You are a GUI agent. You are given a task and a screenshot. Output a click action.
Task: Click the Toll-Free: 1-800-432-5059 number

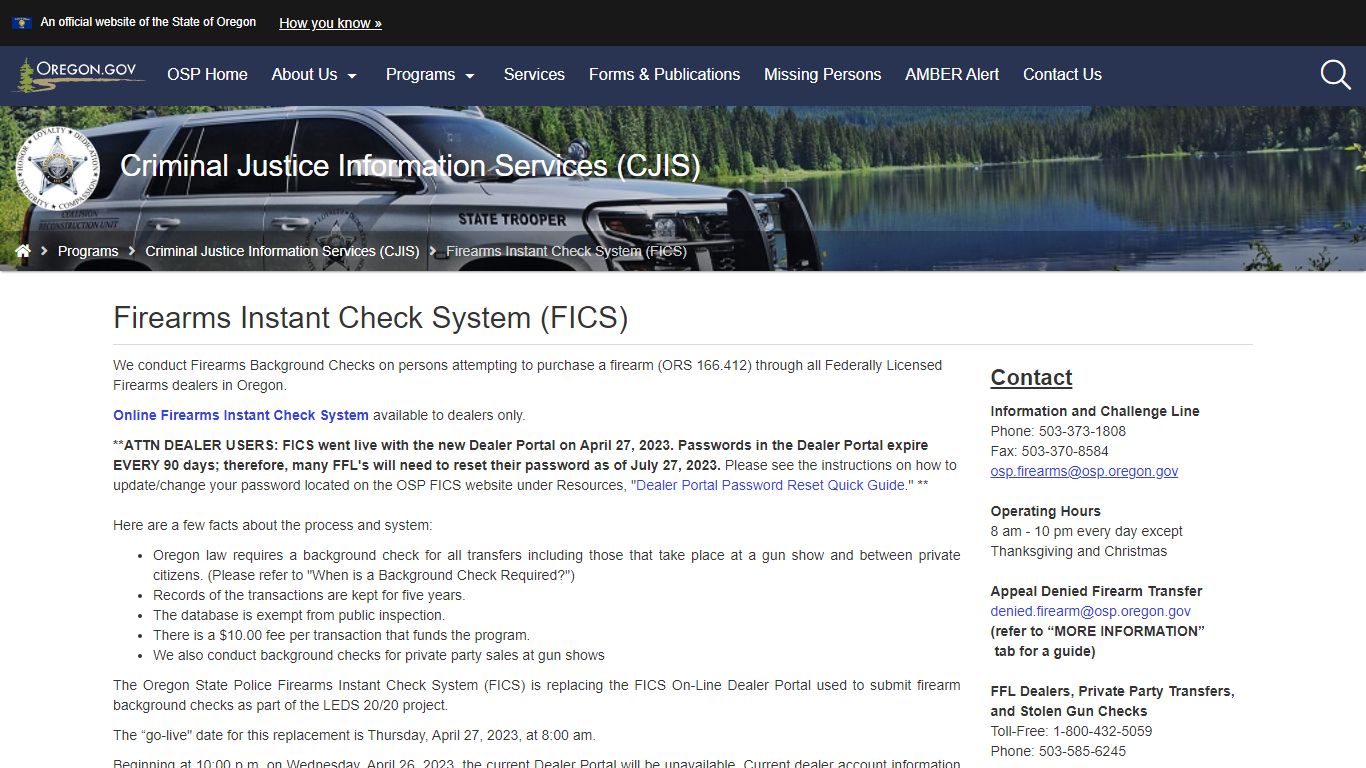[x=1072, y=731]
